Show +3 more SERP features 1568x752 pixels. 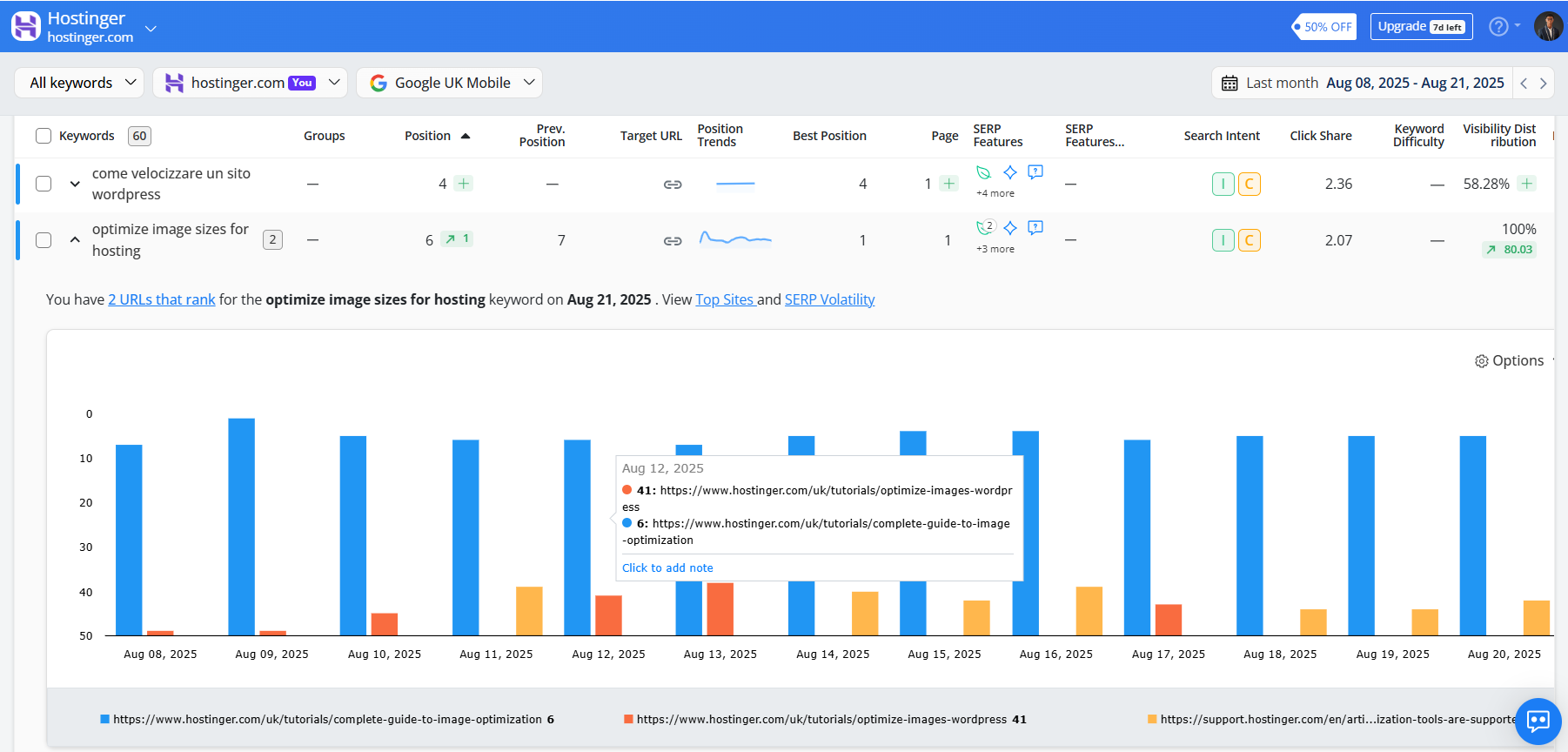pyautogui.click(x=995, y=249)
